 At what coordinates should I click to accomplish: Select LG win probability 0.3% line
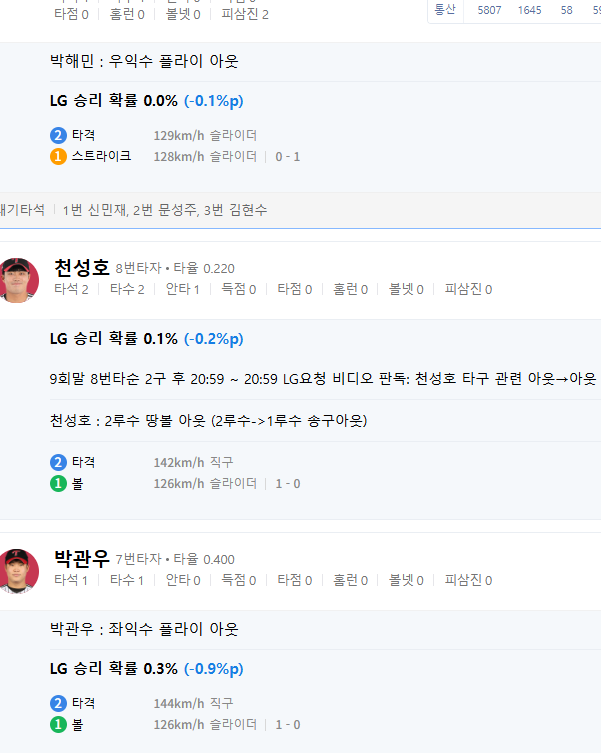tap(146, 668)
